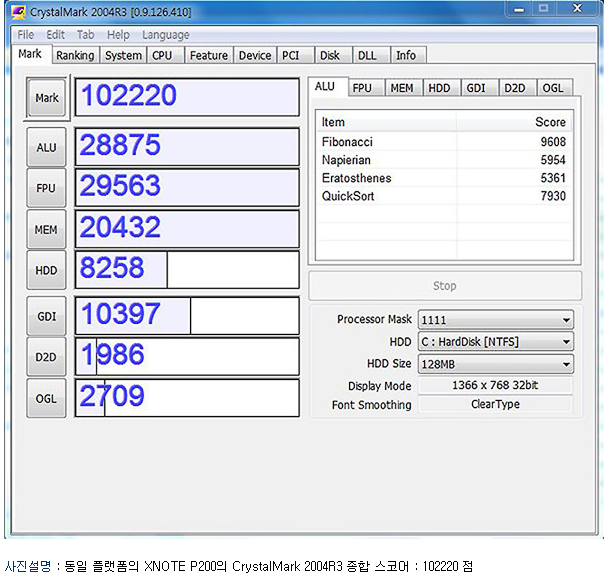The width and height of the screenshot is (614, 582).
Task: Click the Item column header
Action: click(386, 122)
